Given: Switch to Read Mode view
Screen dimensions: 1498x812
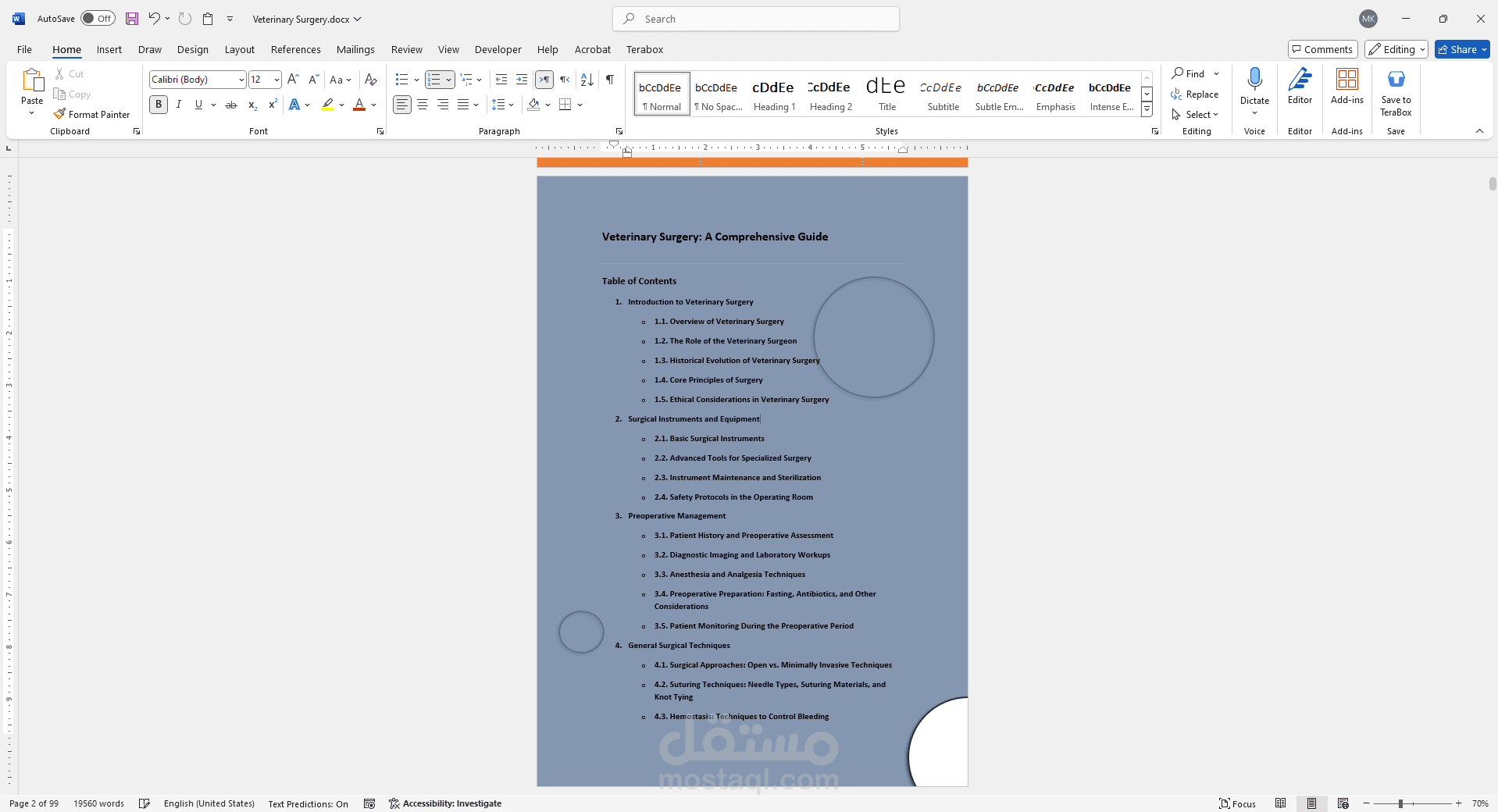Looking at the screenshot, I should [x=1281, y=803].
